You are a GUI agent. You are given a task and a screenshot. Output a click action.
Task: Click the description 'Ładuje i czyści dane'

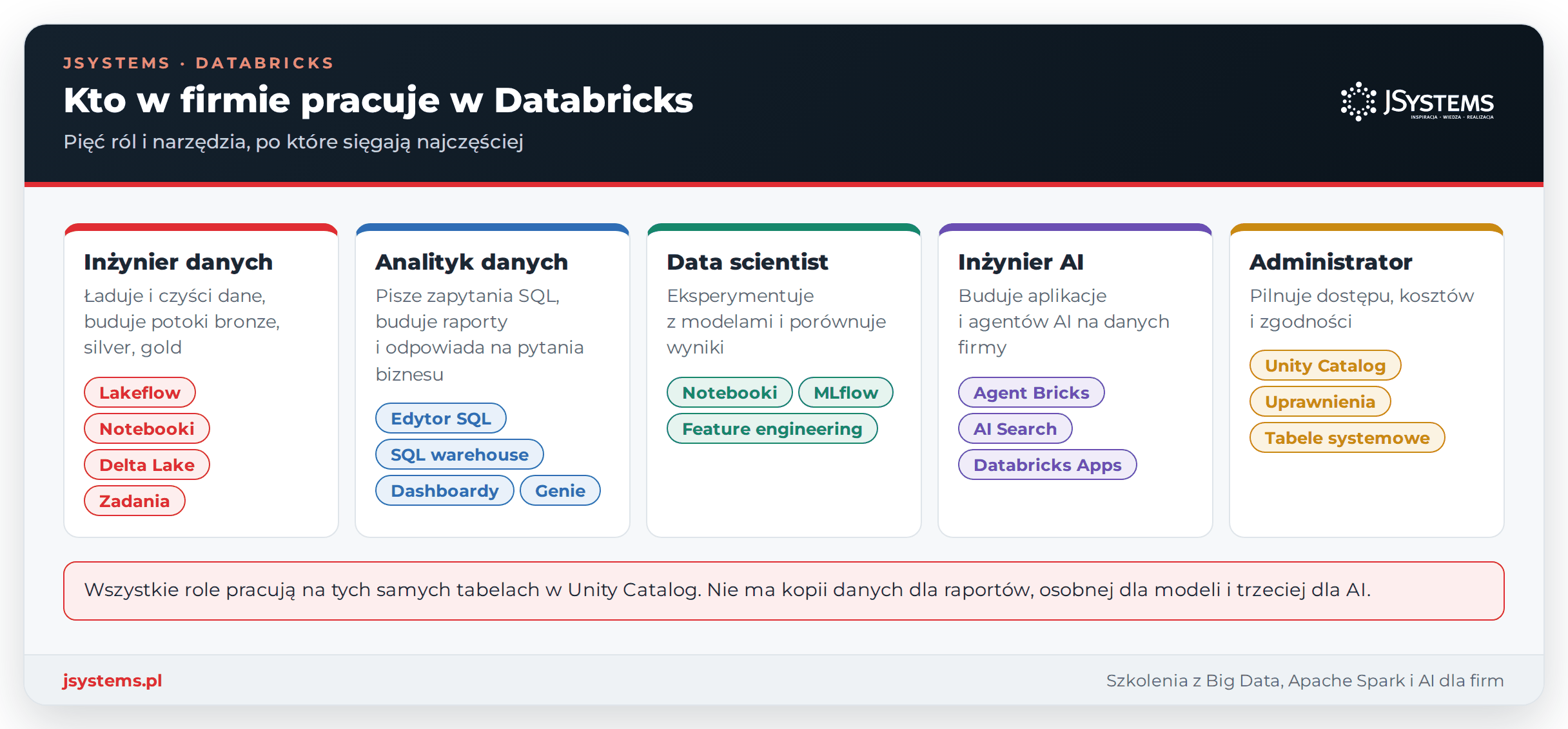pyautogui.click(x=182, y=321)
